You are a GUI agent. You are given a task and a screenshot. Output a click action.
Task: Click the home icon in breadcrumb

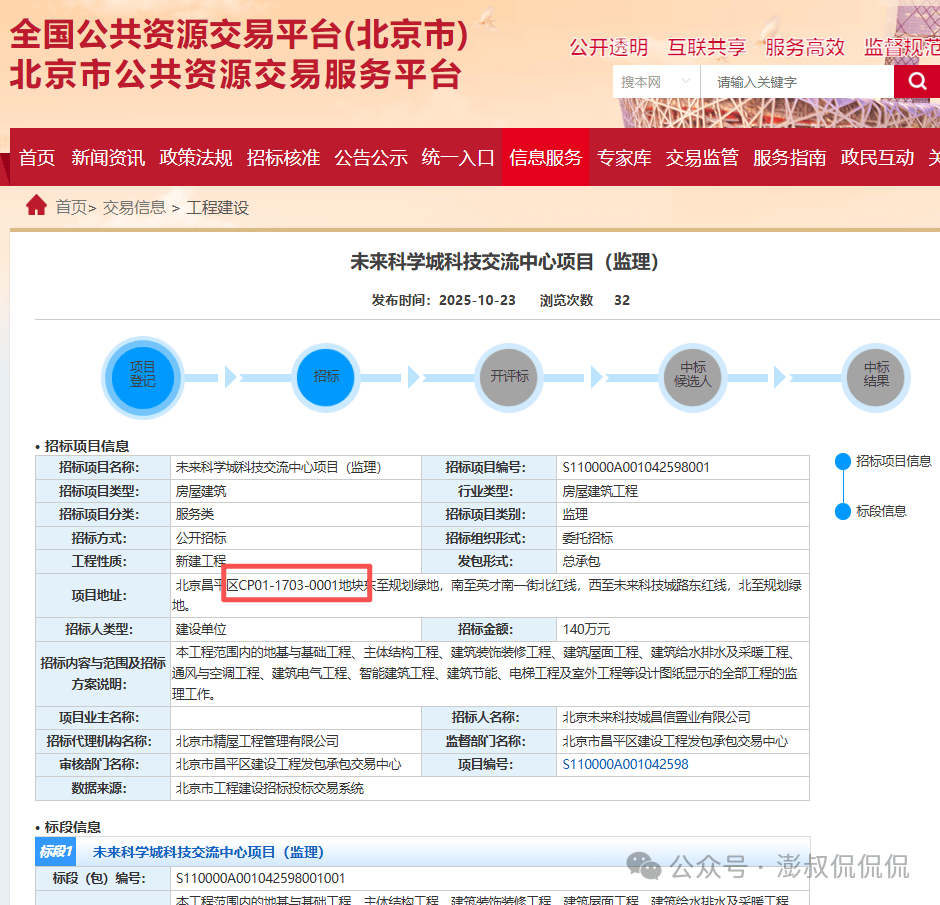pos(37,206)
